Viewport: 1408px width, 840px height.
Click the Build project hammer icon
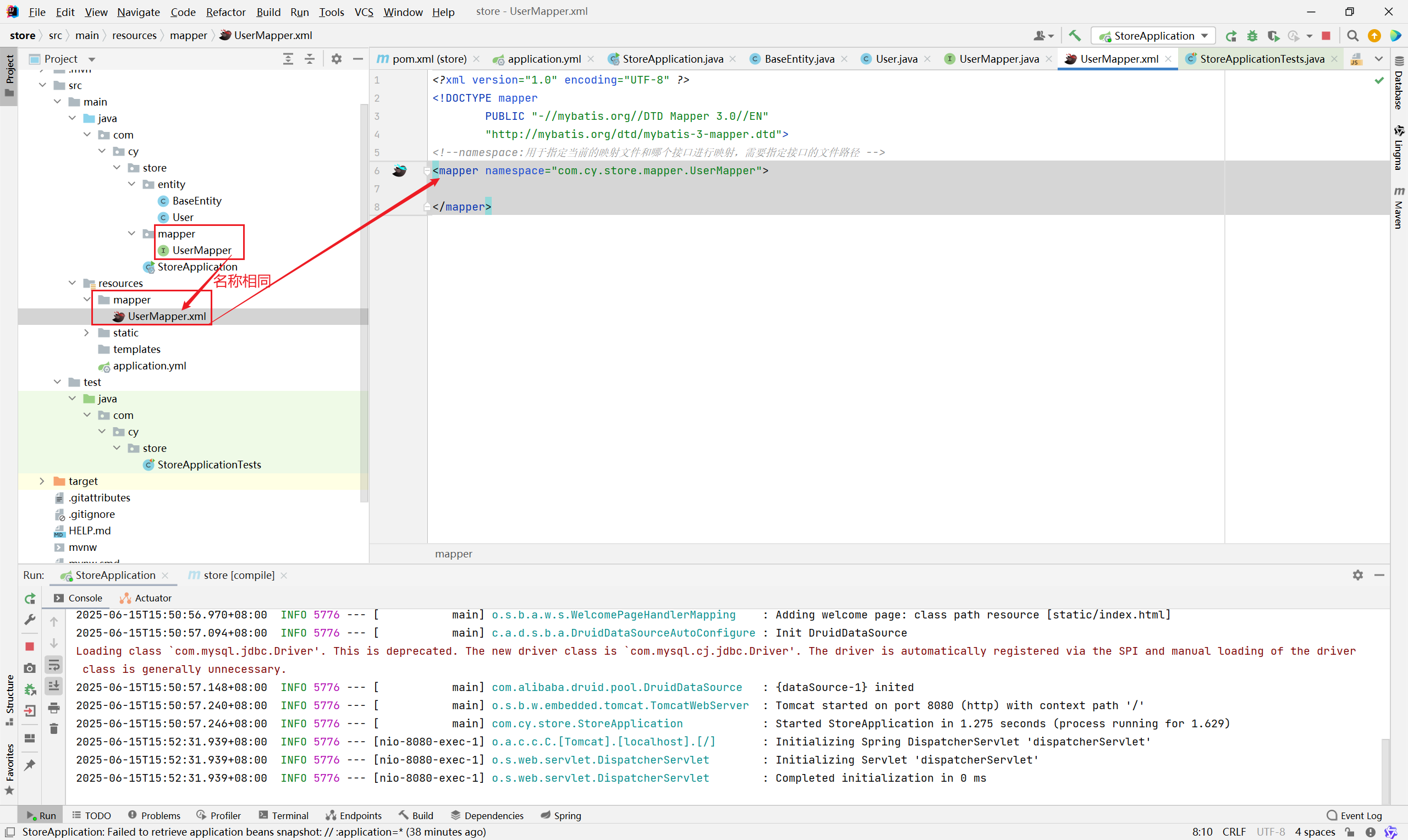pos(1075,36)
